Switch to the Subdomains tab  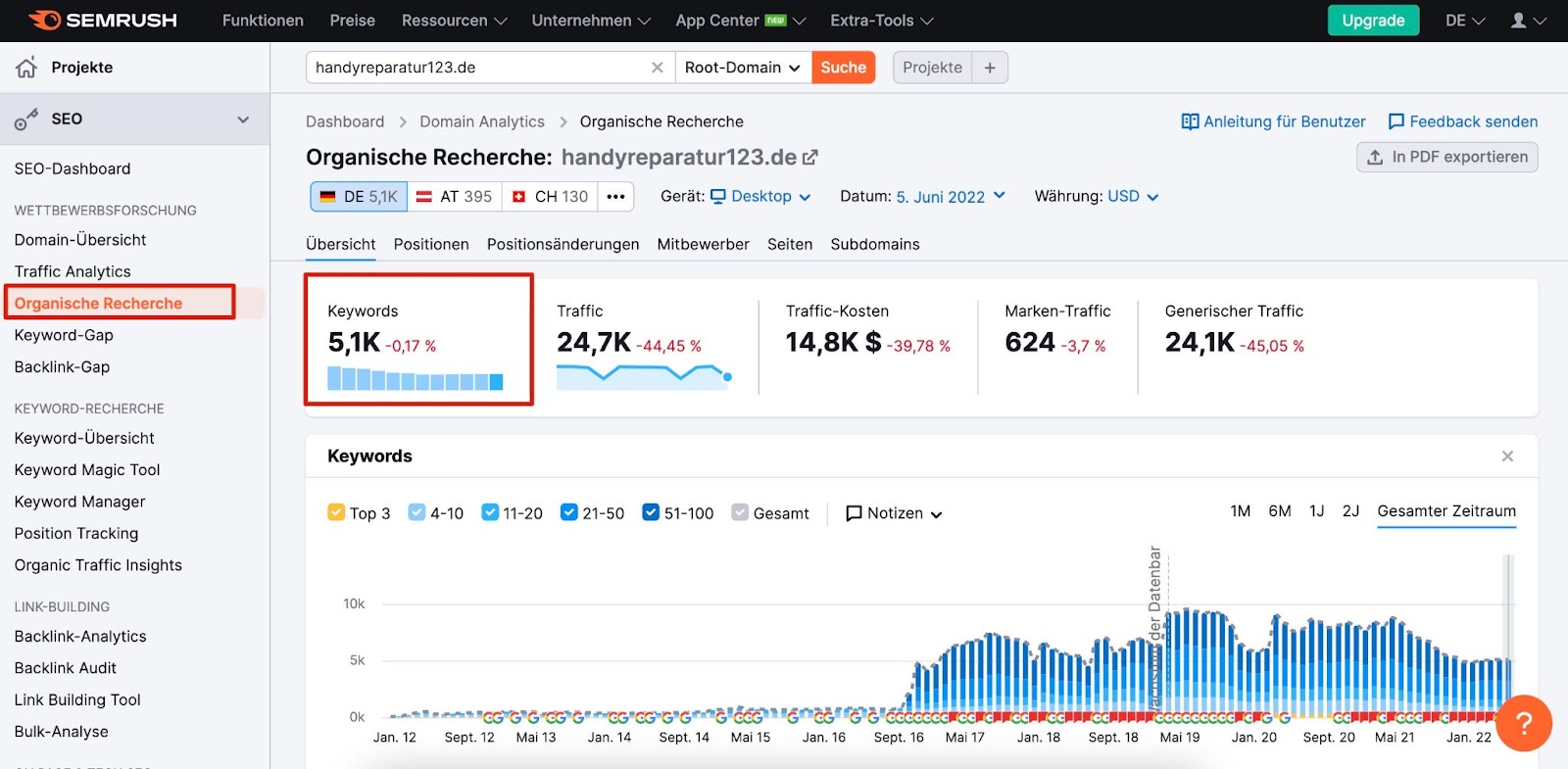coord(875,245)
